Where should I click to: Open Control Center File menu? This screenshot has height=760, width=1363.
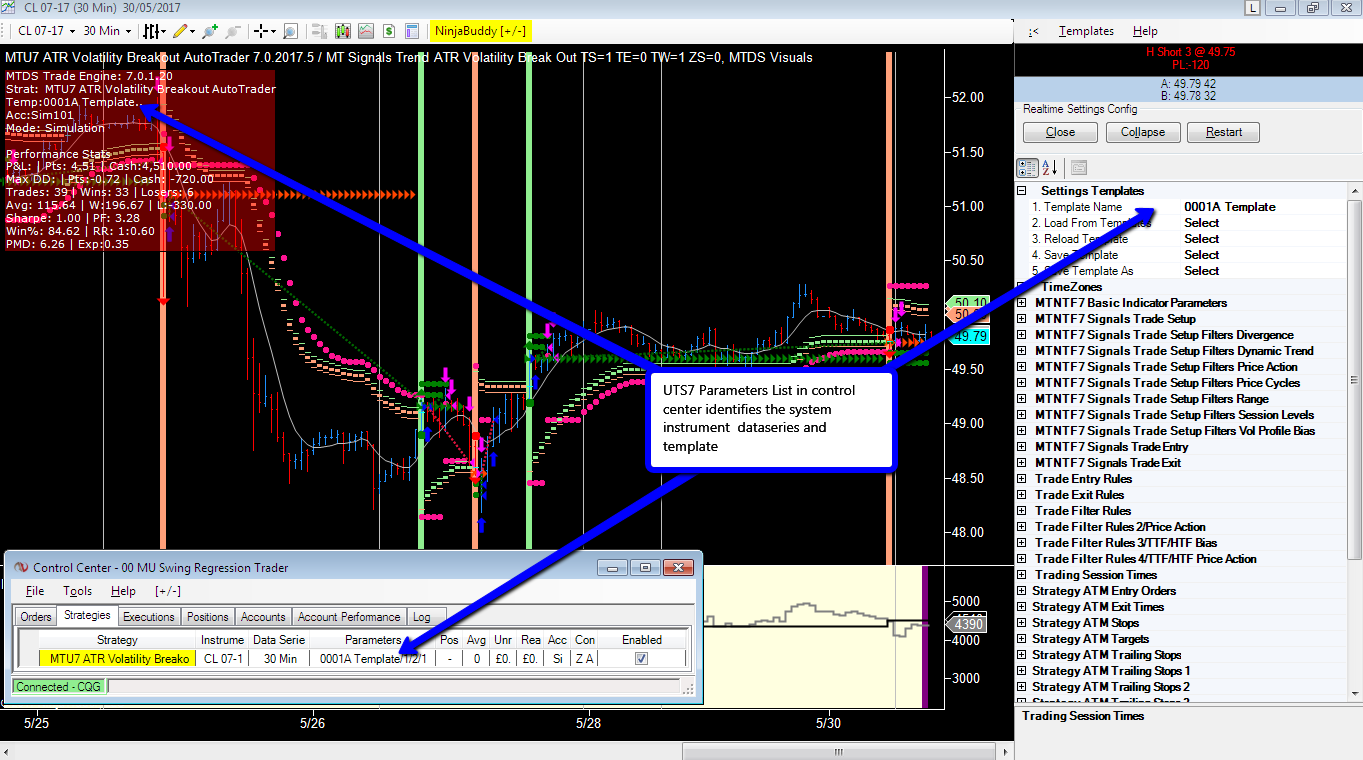pyautogui.click(x=35, y=591)
